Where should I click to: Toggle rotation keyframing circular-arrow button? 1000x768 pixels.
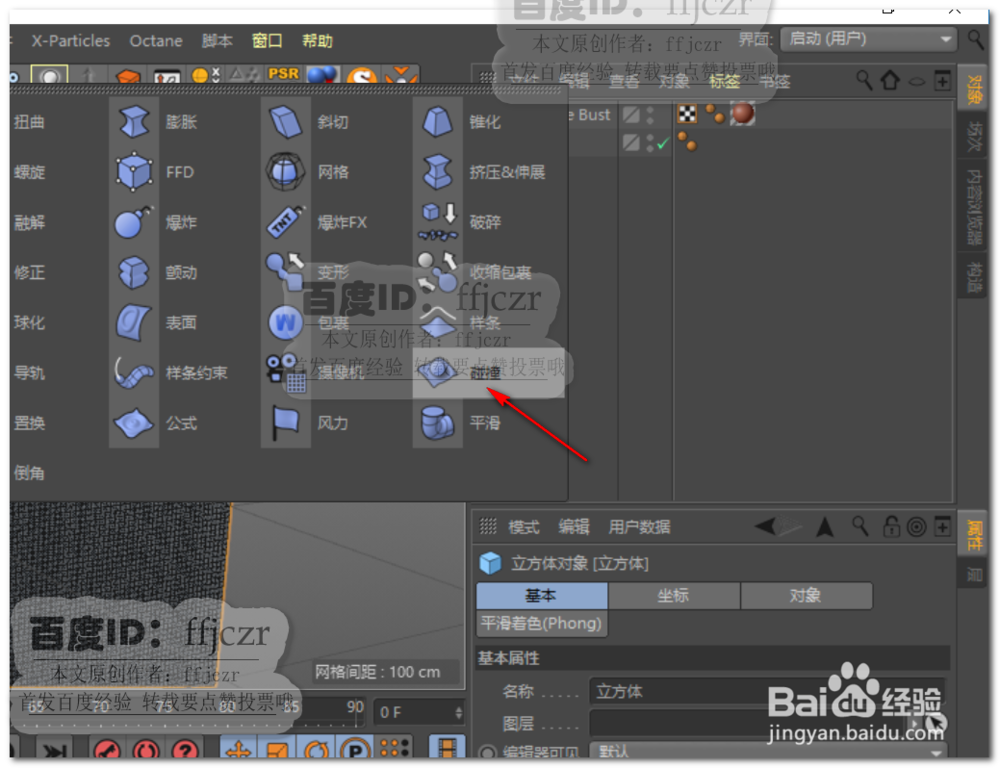coord(316,750)
